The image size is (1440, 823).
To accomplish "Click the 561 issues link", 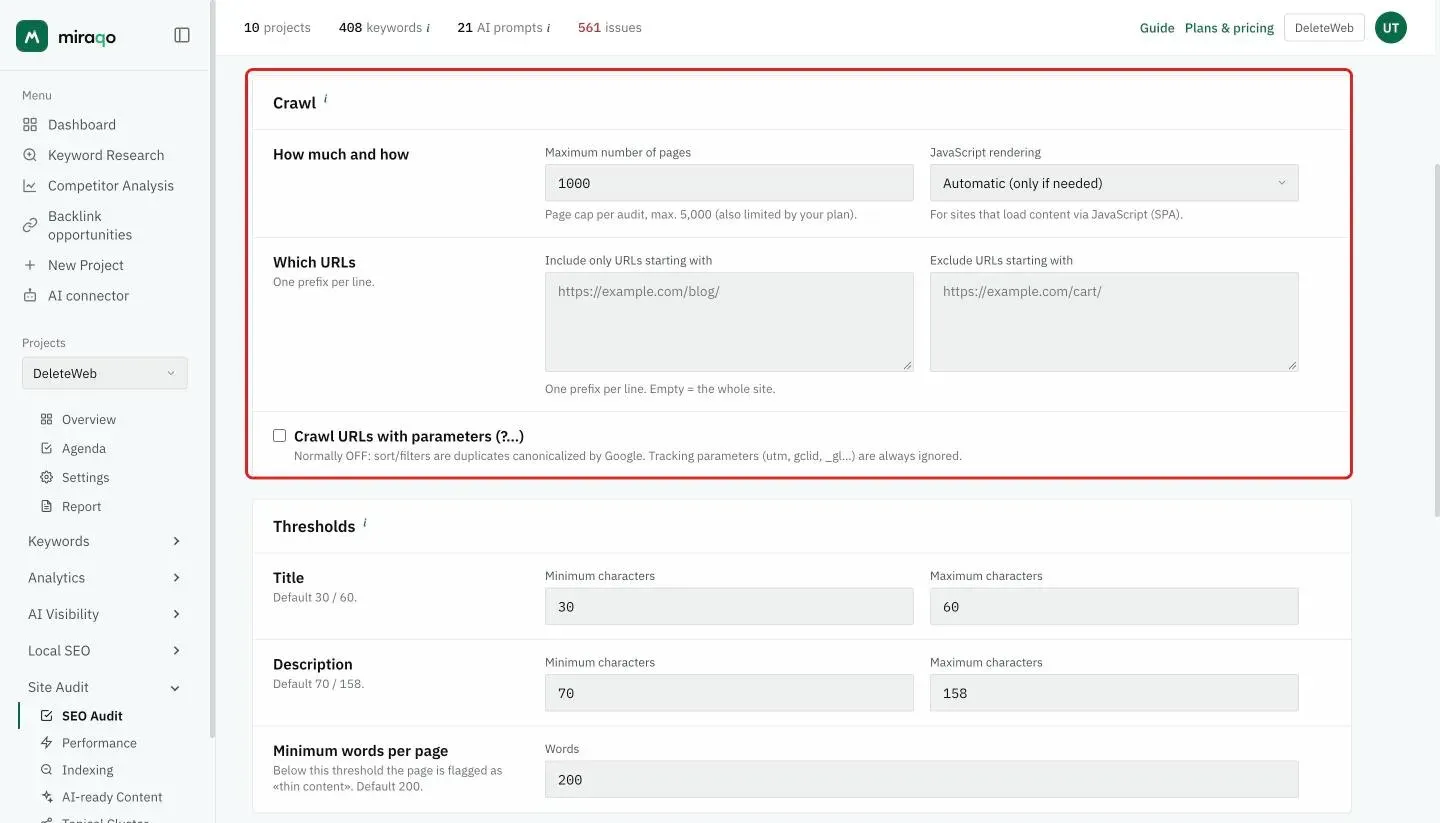I will click(610, 28).
